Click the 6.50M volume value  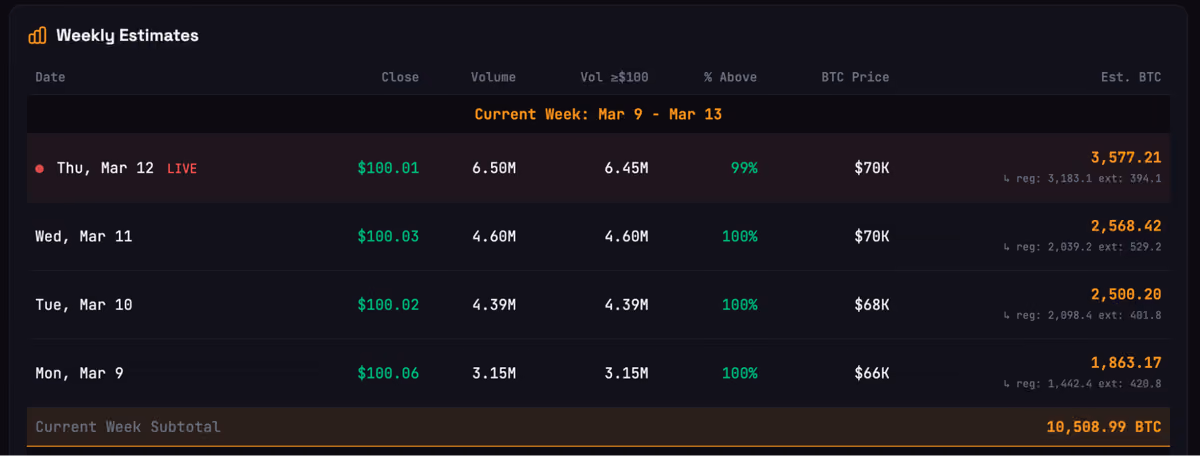coord(493,168)
